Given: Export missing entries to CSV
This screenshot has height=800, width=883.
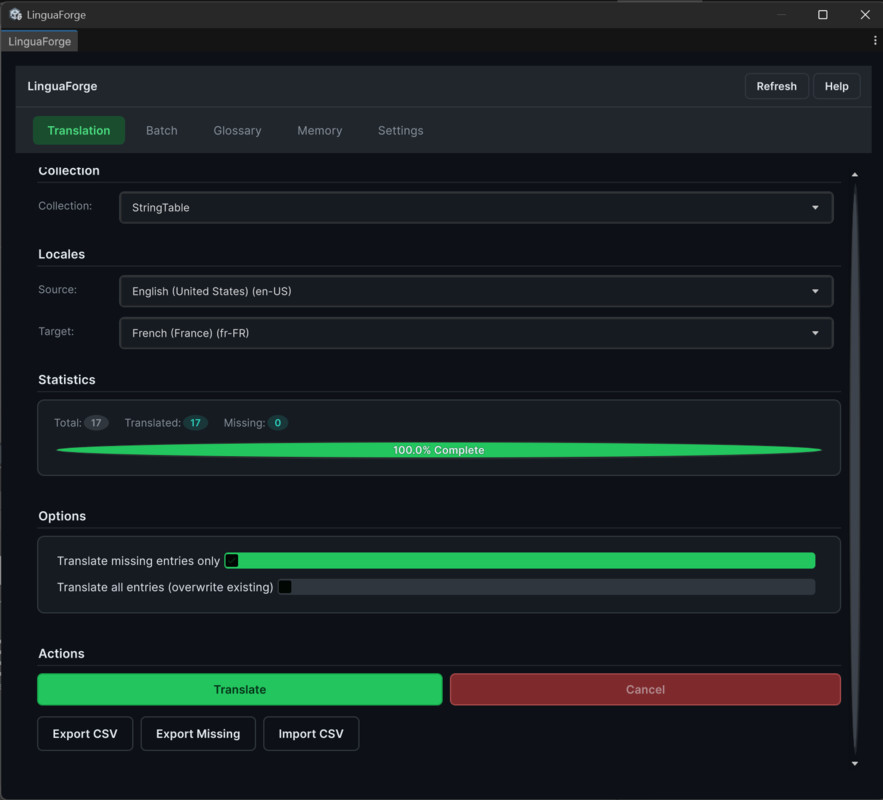Looking at the screenshot, I should point(197,733).
